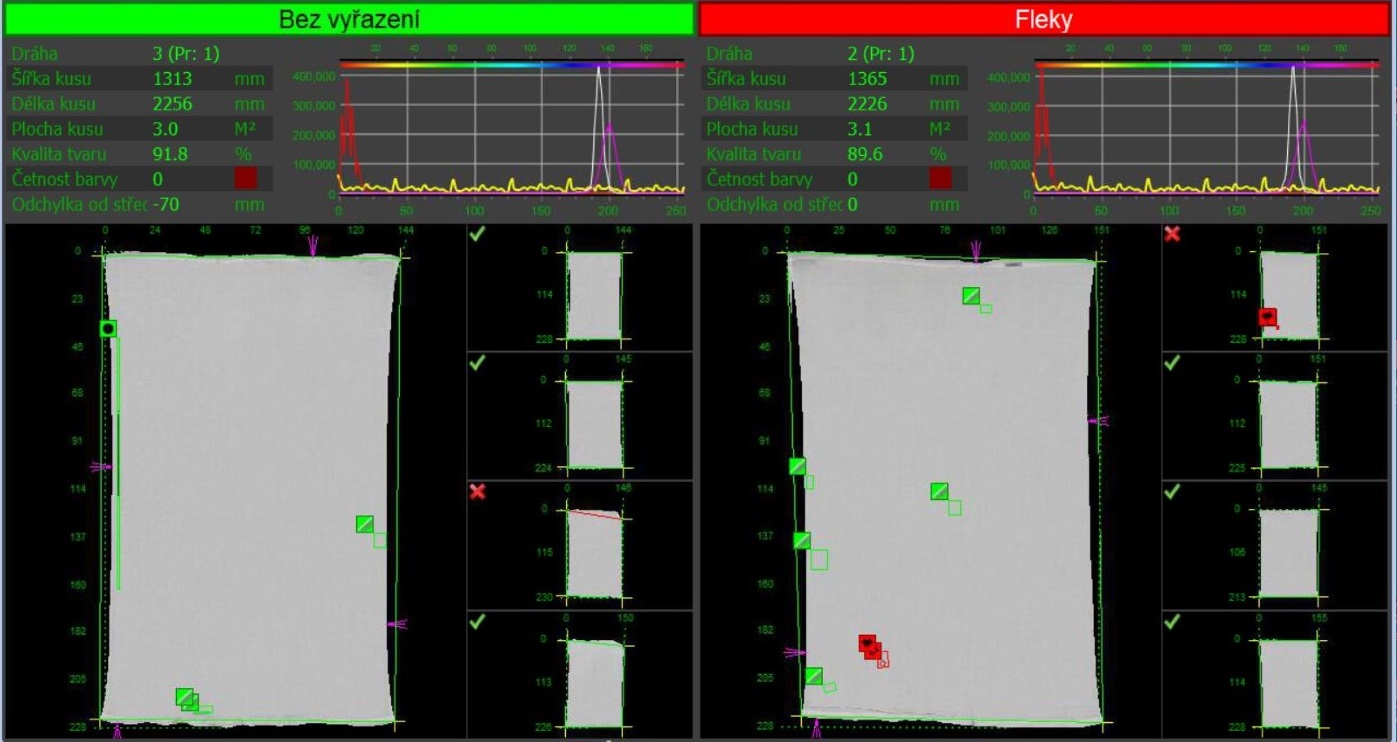Click the green check on left panel's fourth thumbnail
The height and width of the screenshot is (742, 1397).
477,622
